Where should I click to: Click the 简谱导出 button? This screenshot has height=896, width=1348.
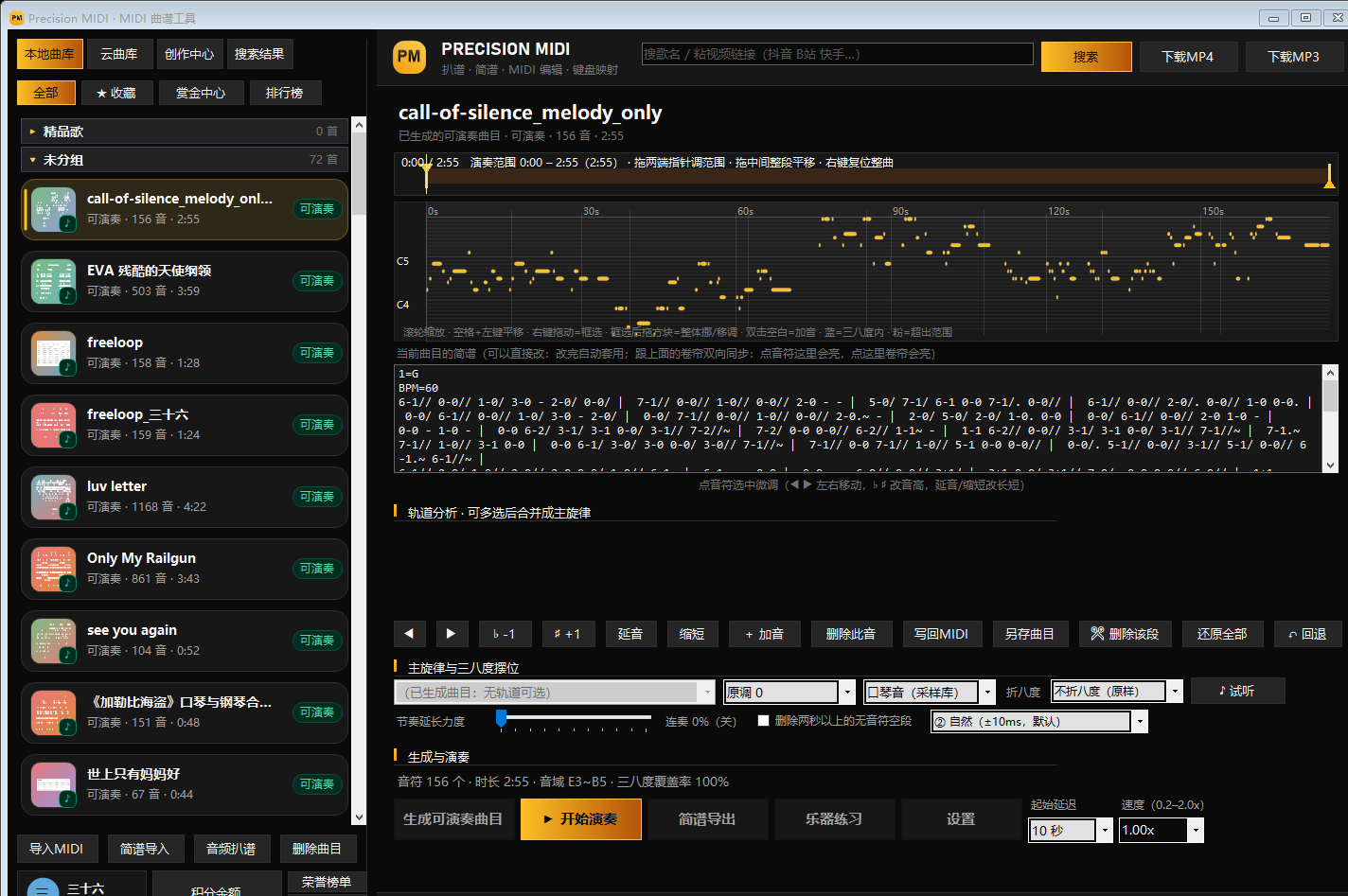[x=707, y=819]
